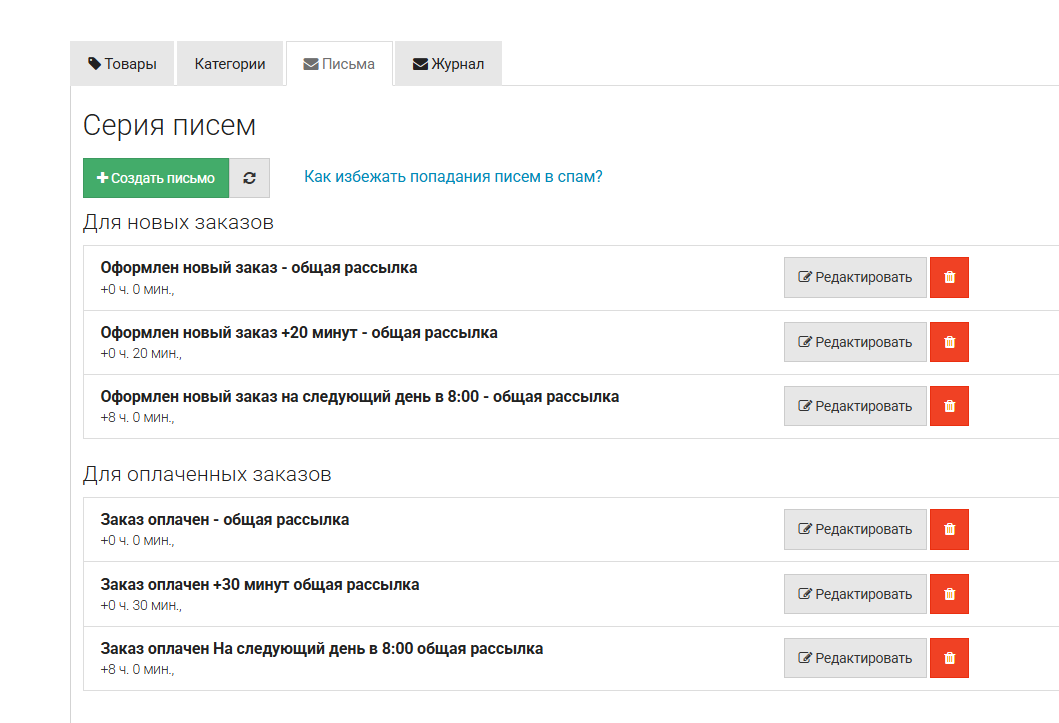Edit 'Заказ оплачен +30 минут общая рассылка'
The image size is (1059, 723).
[855, 594]
